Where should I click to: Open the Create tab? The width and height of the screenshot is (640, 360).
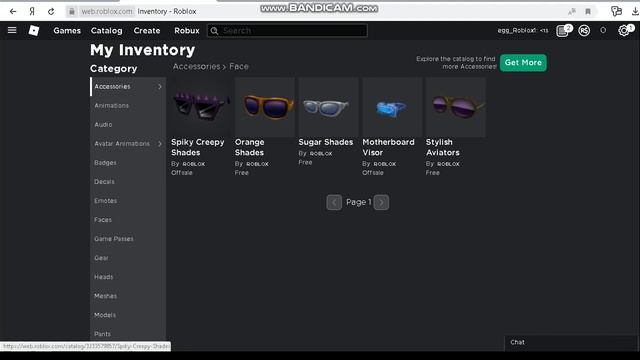tap(147, 31)
